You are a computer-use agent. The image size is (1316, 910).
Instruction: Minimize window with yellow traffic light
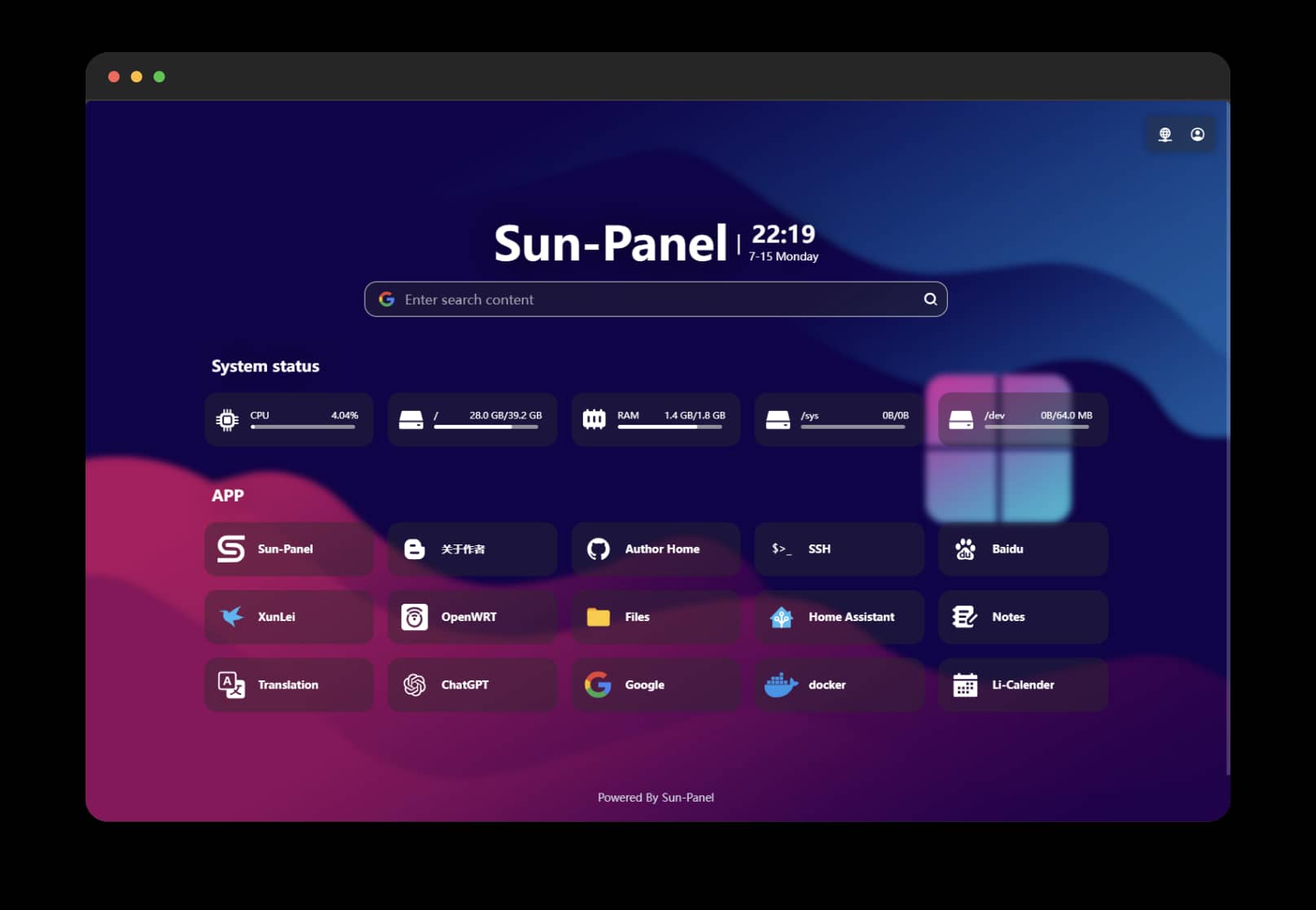(x=137, y=77)
